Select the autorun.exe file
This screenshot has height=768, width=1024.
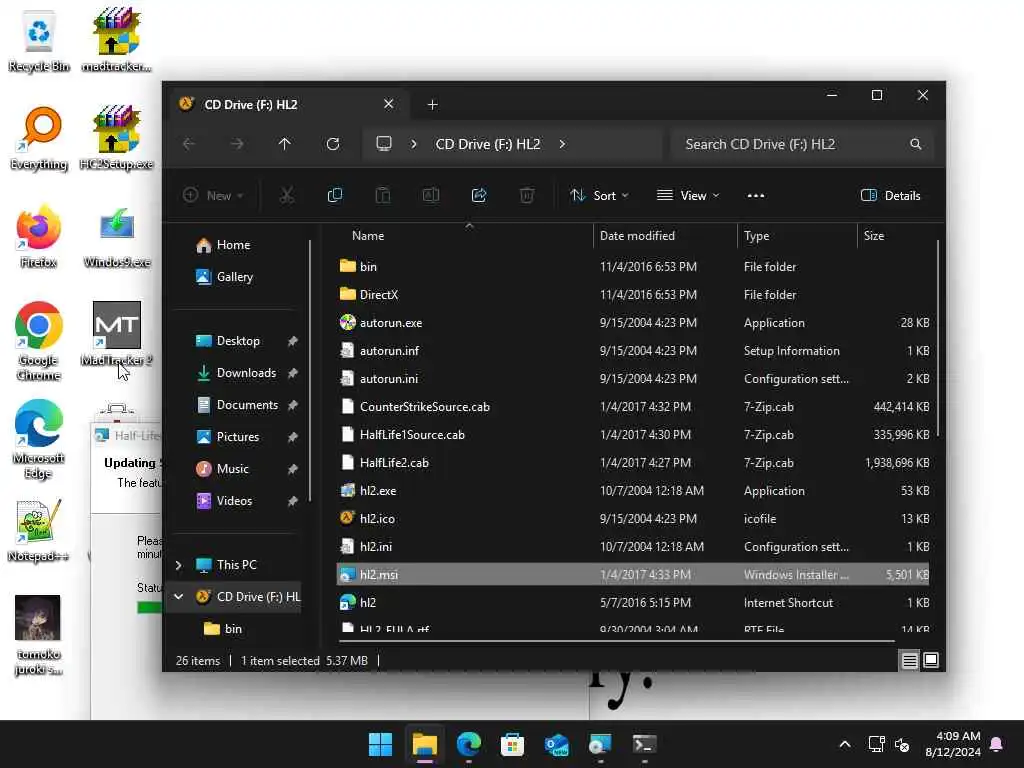click(x=633, y=323)
